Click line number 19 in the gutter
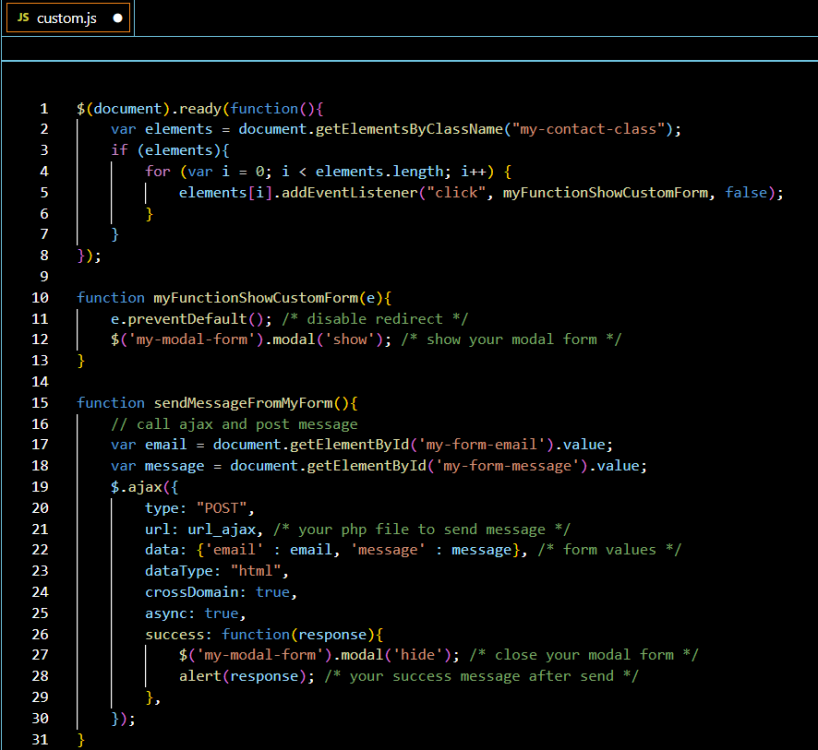This screenshot has height=750, width=818. [40, 487]
